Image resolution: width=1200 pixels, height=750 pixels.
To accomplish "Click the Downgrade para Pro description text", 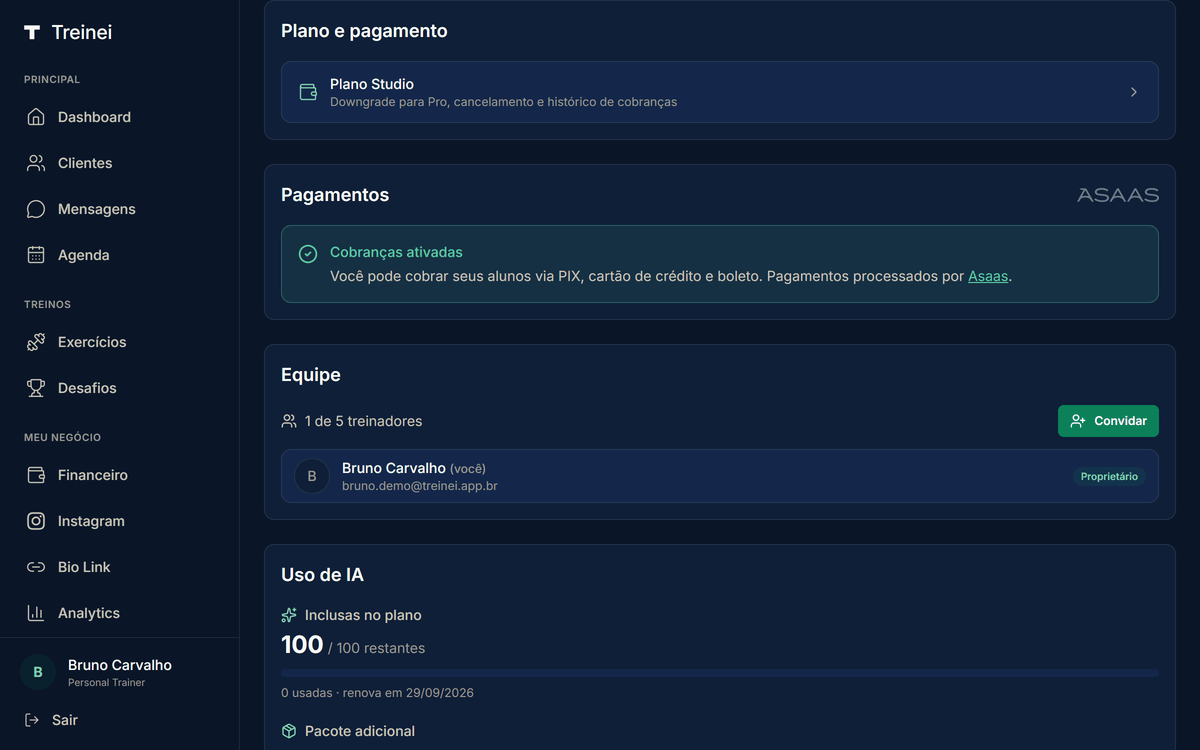I will pyautogui.click(x=503, y=102).
